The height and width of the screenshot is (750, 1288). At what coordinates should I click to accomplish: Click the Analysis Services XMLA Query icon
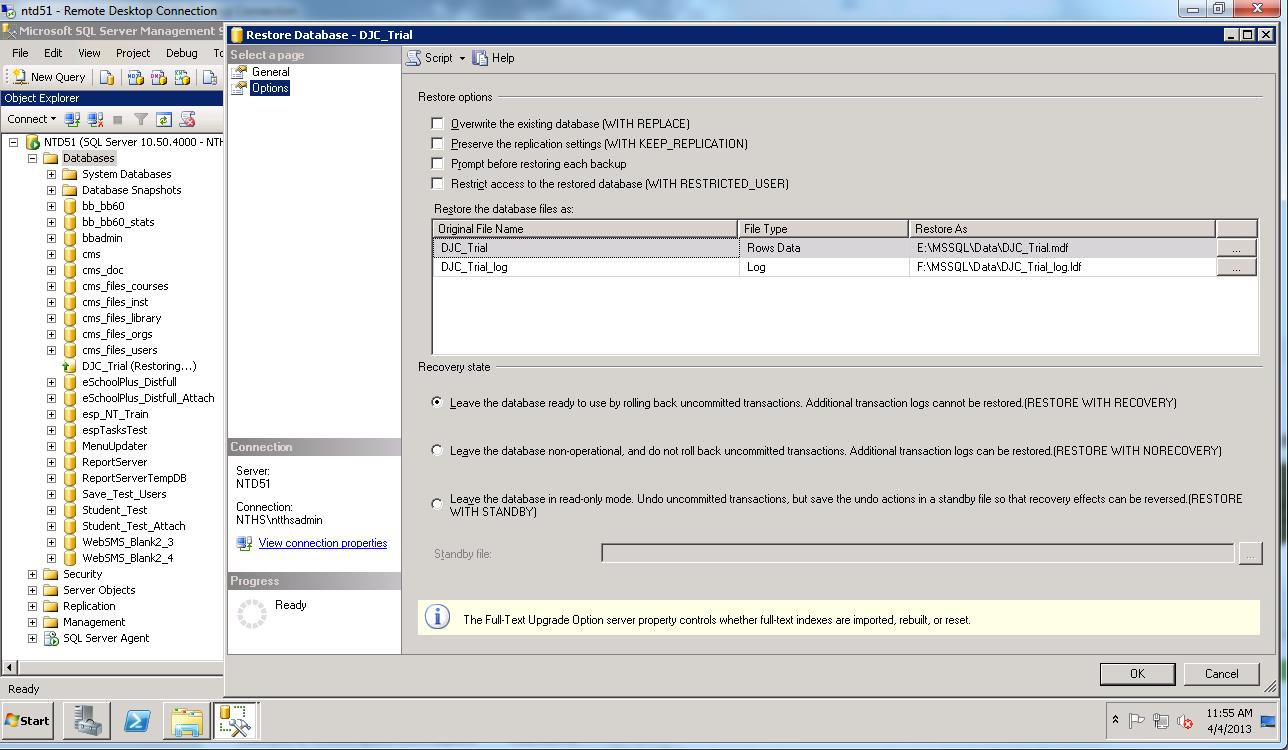coord(181,77)
